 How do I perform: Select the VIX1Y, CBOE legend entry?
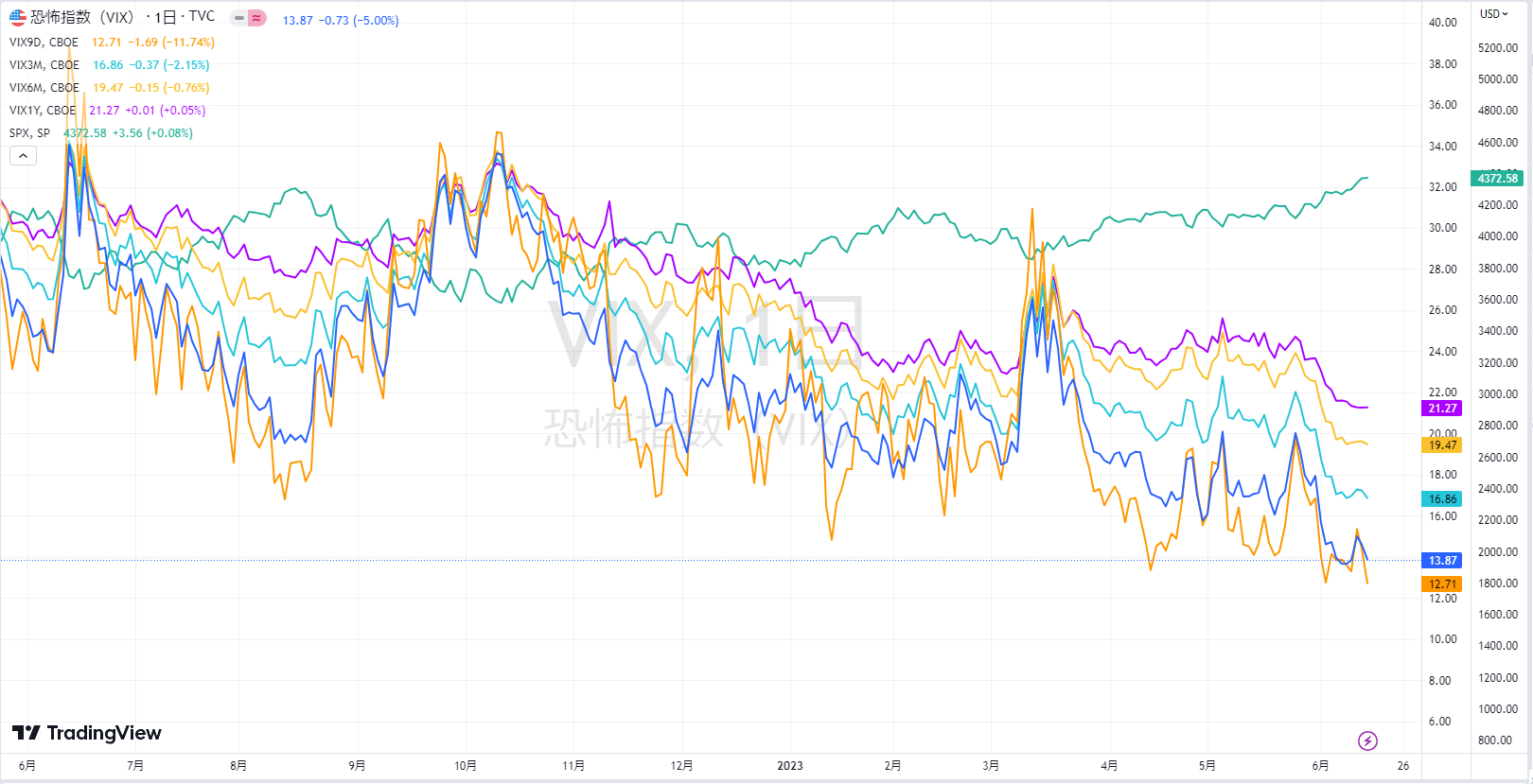43,111
